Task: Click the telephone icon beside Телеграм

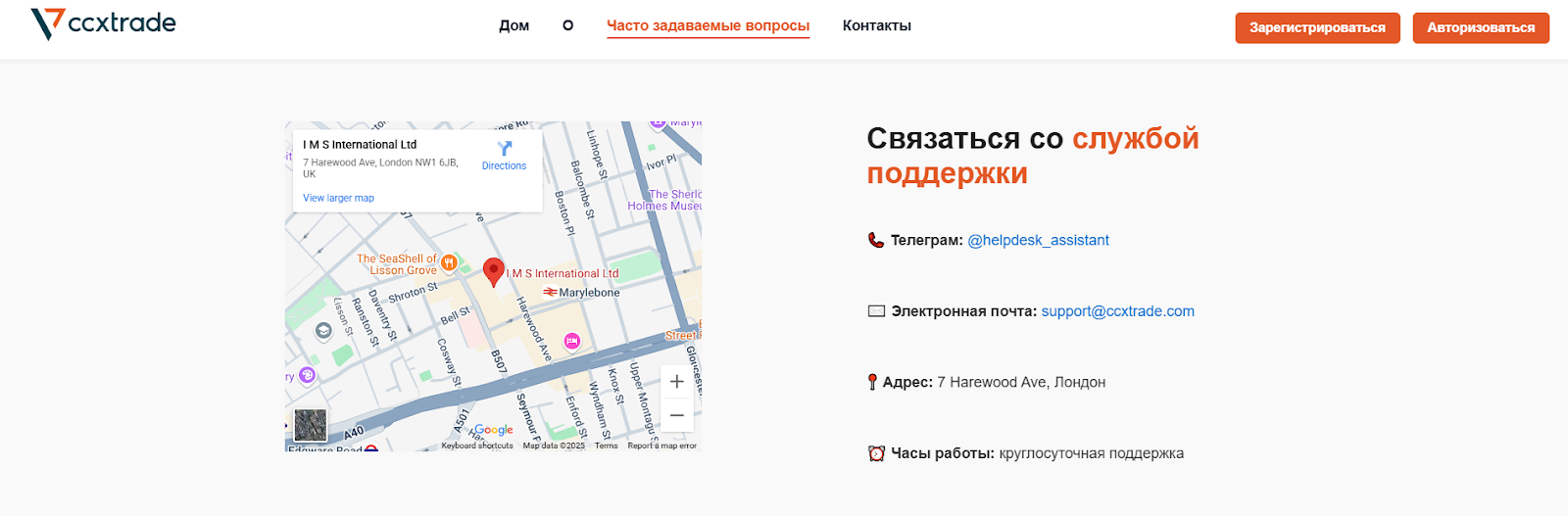Action: 876,240
